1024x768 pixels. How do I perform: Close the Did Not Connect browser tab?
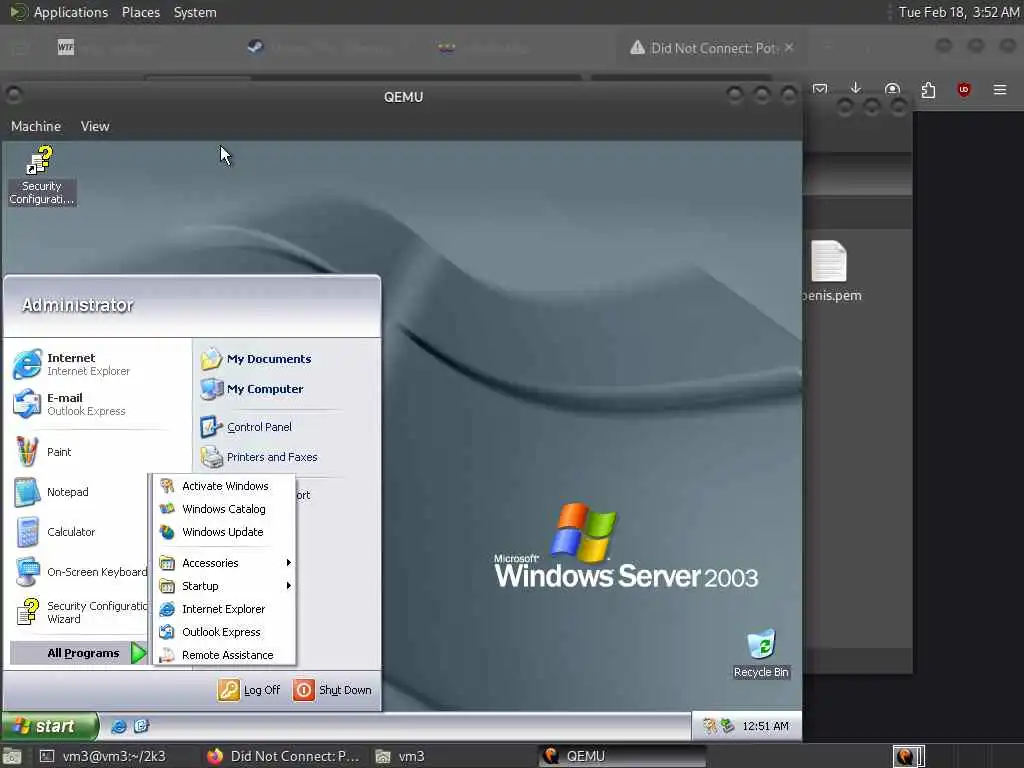(789, 48)
